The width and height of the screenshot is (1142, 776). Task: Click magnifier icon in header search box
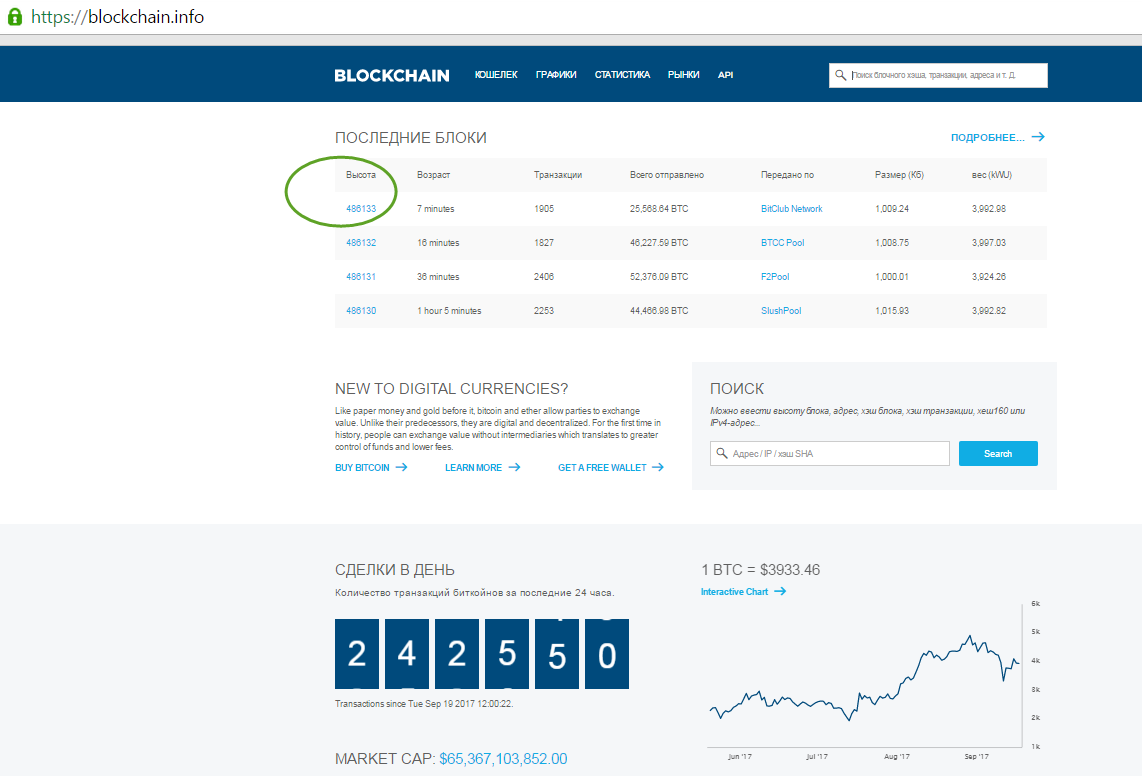[x=840, y=75]
